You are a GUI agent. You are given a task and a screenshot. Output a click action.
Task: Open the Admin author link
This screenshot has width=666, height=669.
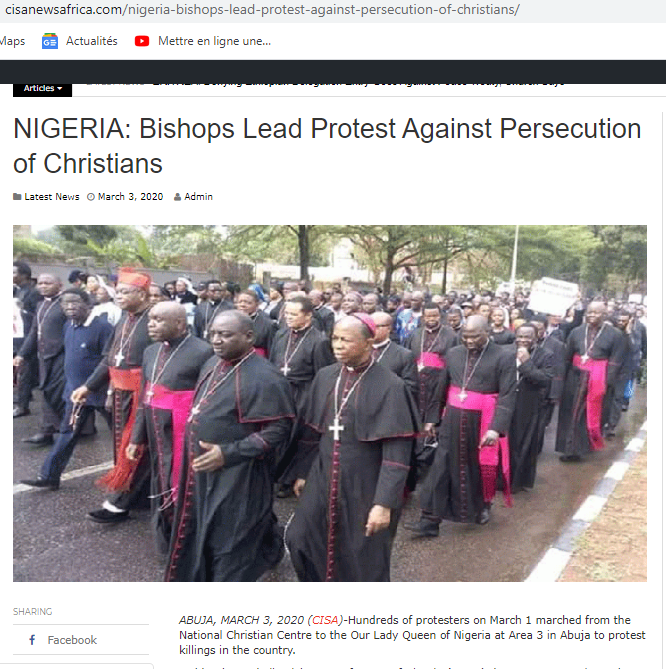pos(198,197)
